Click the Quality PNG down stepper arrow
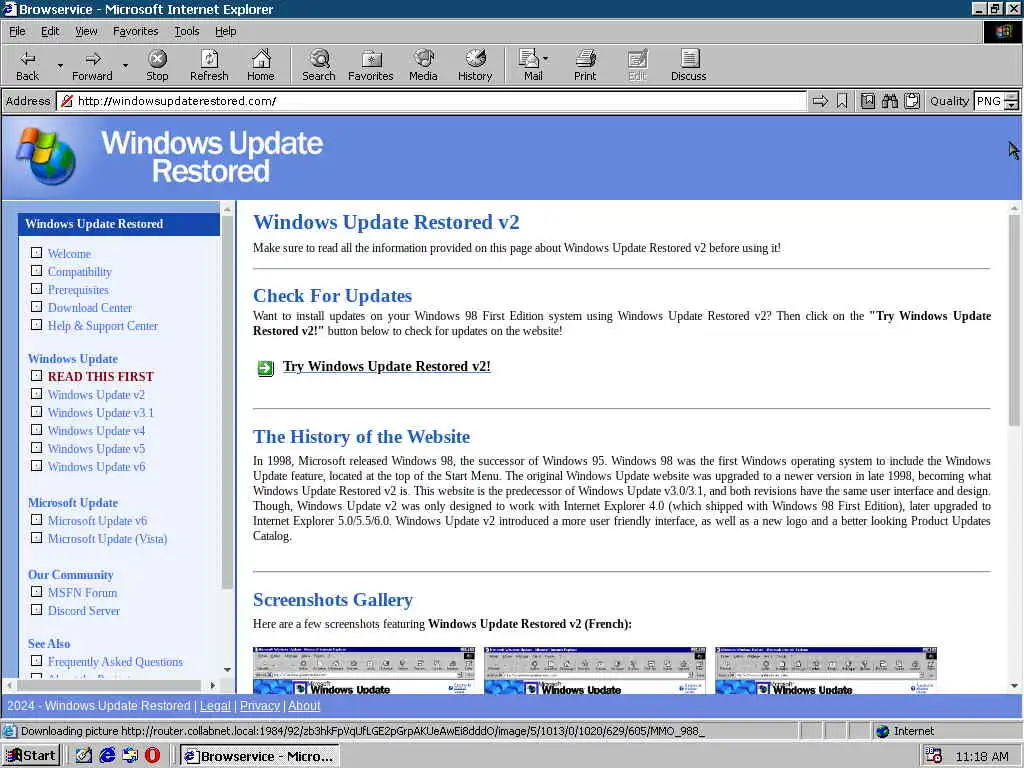This screenshot has height=768, width=1024. coord(1012,105)
